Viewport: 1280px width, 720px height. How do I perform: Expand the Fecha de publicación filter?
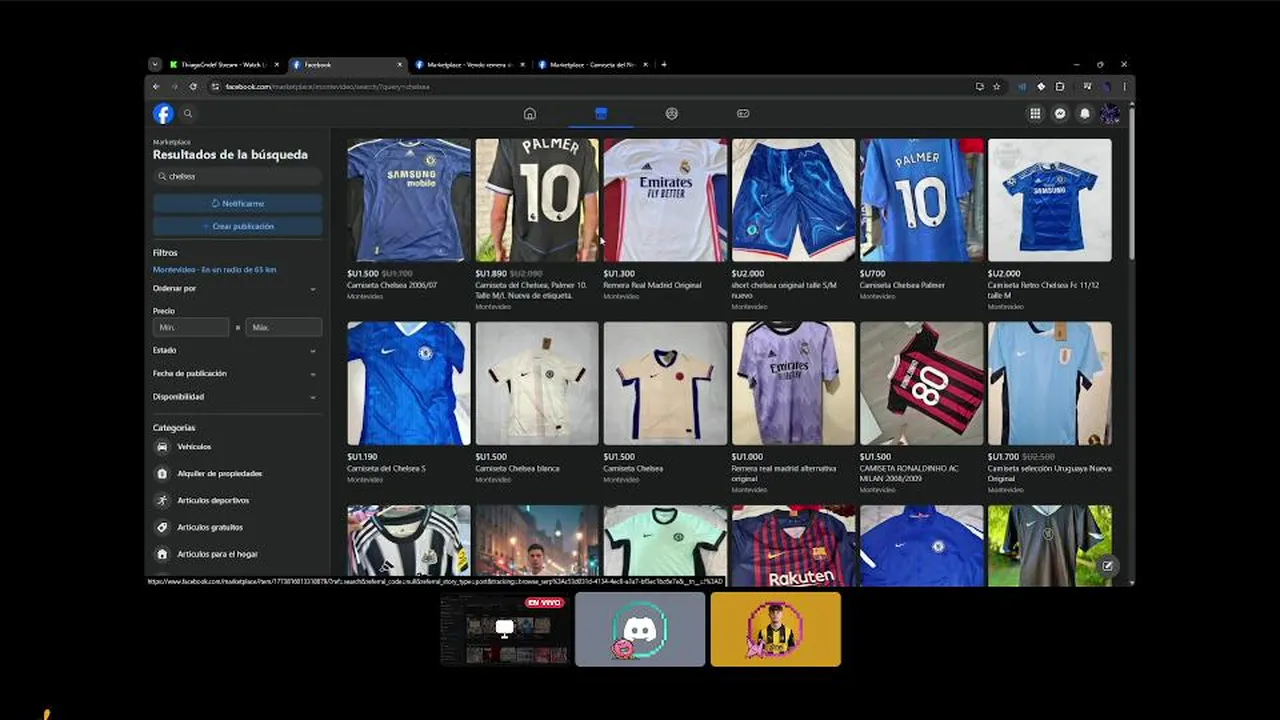(237, 374)
